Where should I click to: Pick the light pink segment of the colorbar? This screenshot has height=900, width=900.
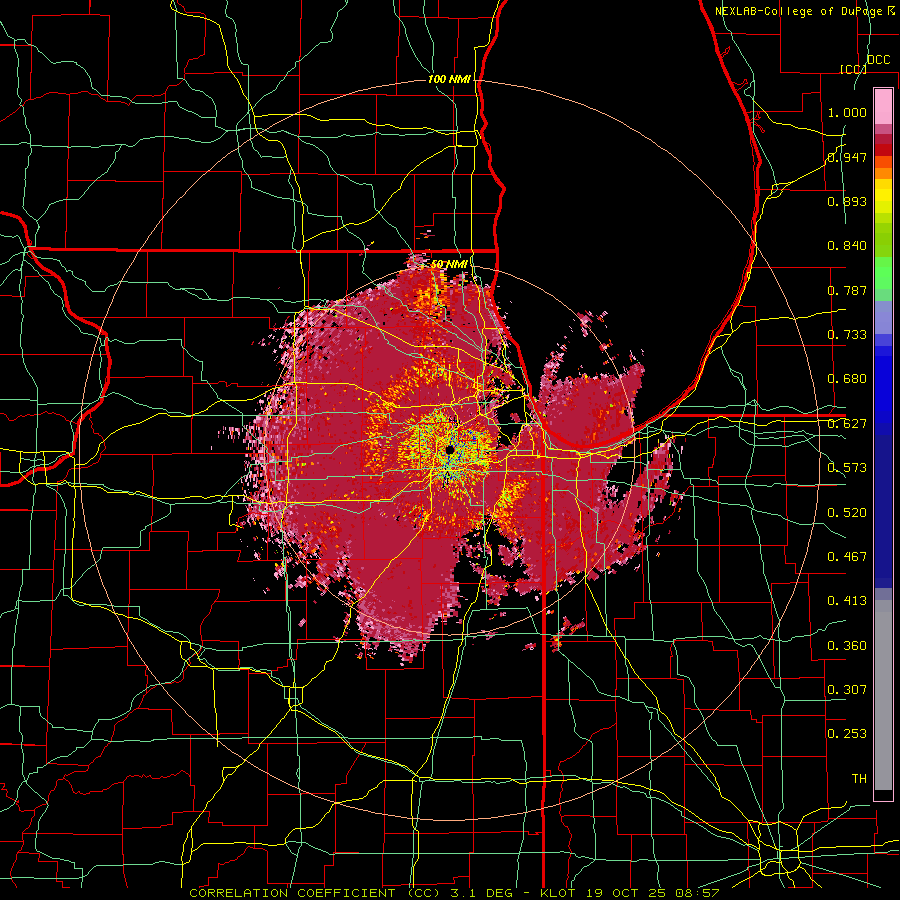pos(883,106)
